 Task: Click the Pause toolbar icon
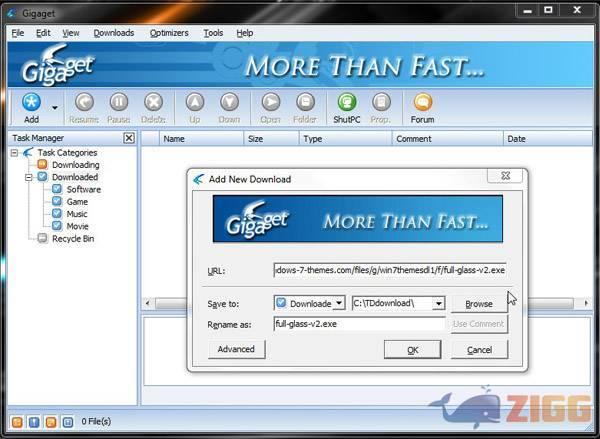tap(119, 103)
